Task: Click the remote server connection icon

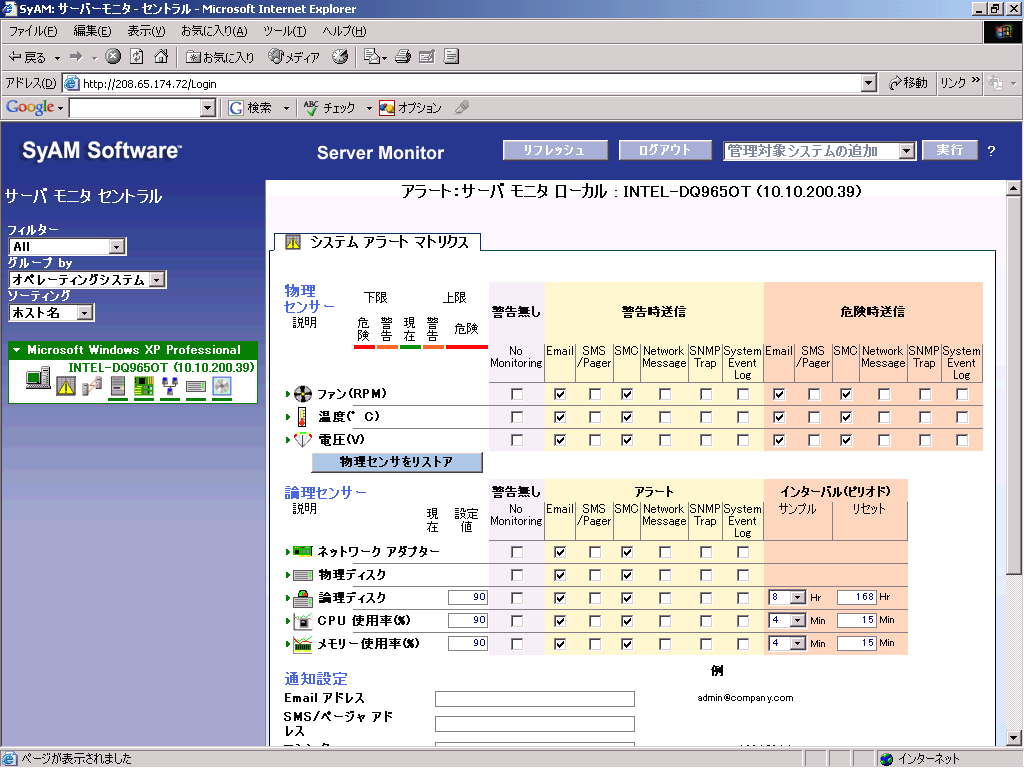Action: (x=92, y=385)
